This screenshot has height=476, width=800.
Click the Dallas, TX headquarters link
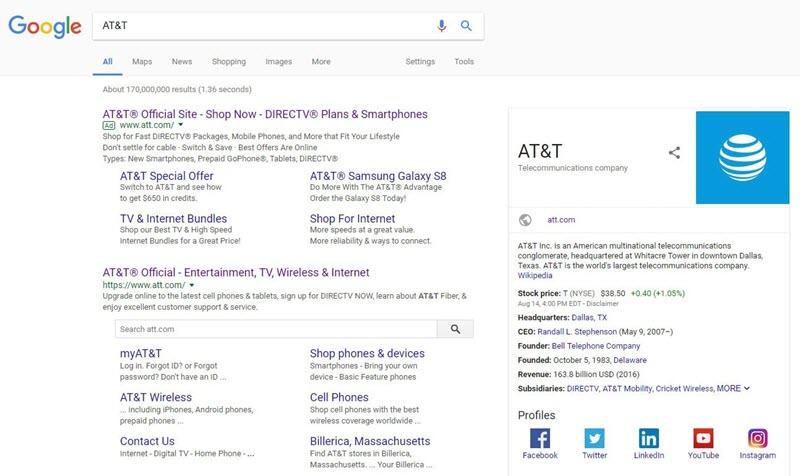coord(589,317)
